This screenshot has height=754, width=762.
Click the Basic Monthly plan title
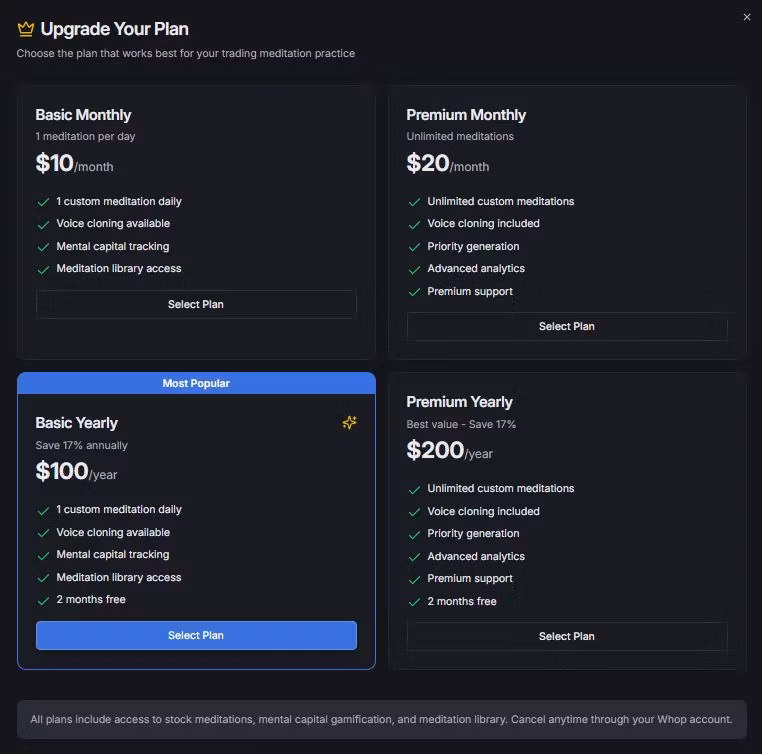[83, 115]
